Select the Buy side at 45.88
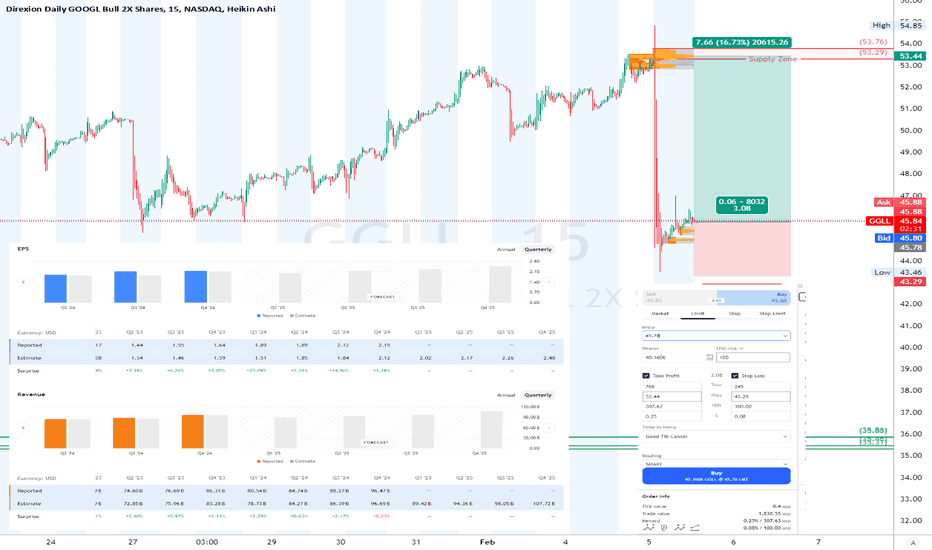 pos(754,297)
